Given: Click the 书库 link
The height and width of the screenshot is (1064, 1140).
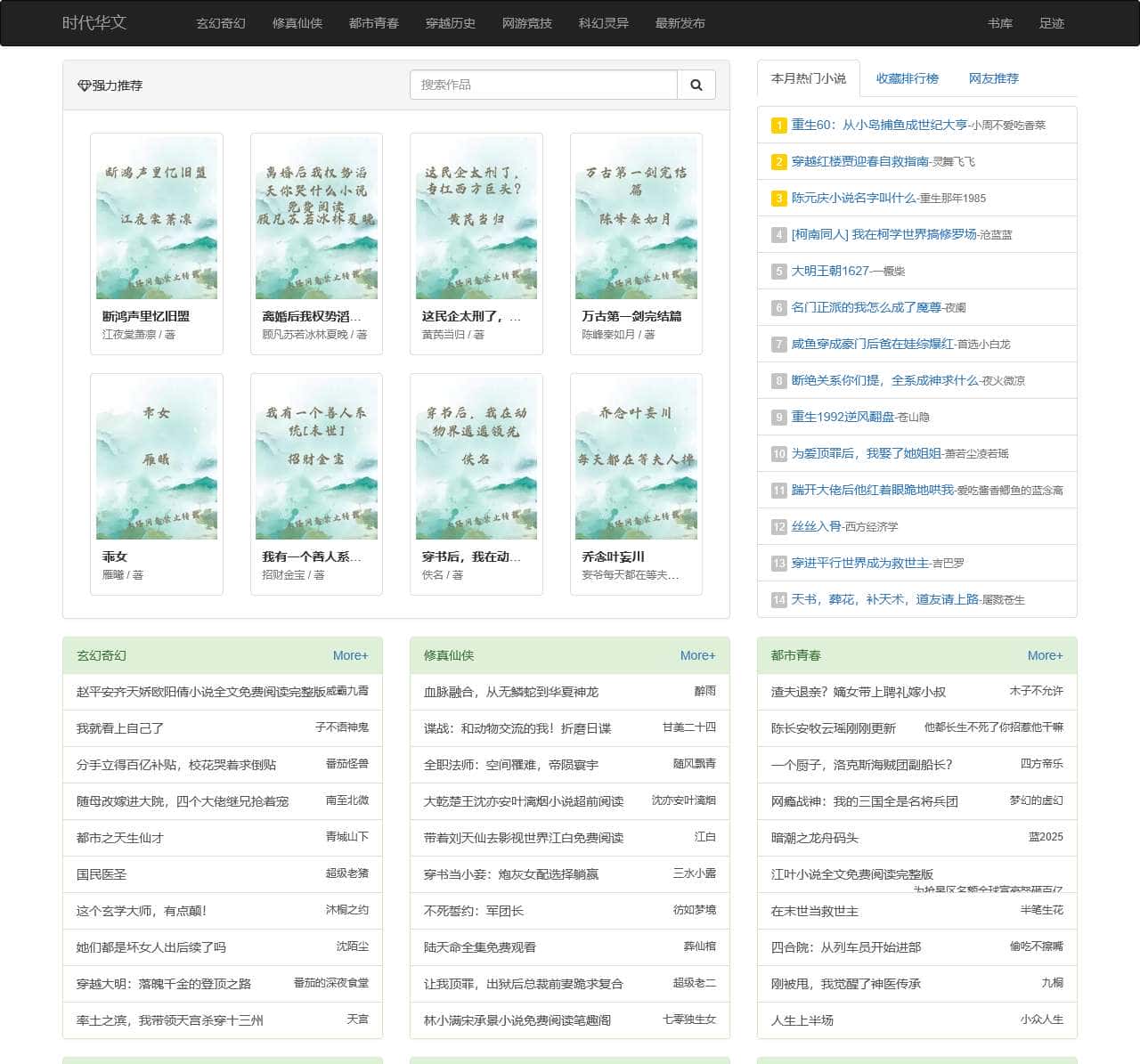Looking at the screenshot, I should click(x=999, y=24).
